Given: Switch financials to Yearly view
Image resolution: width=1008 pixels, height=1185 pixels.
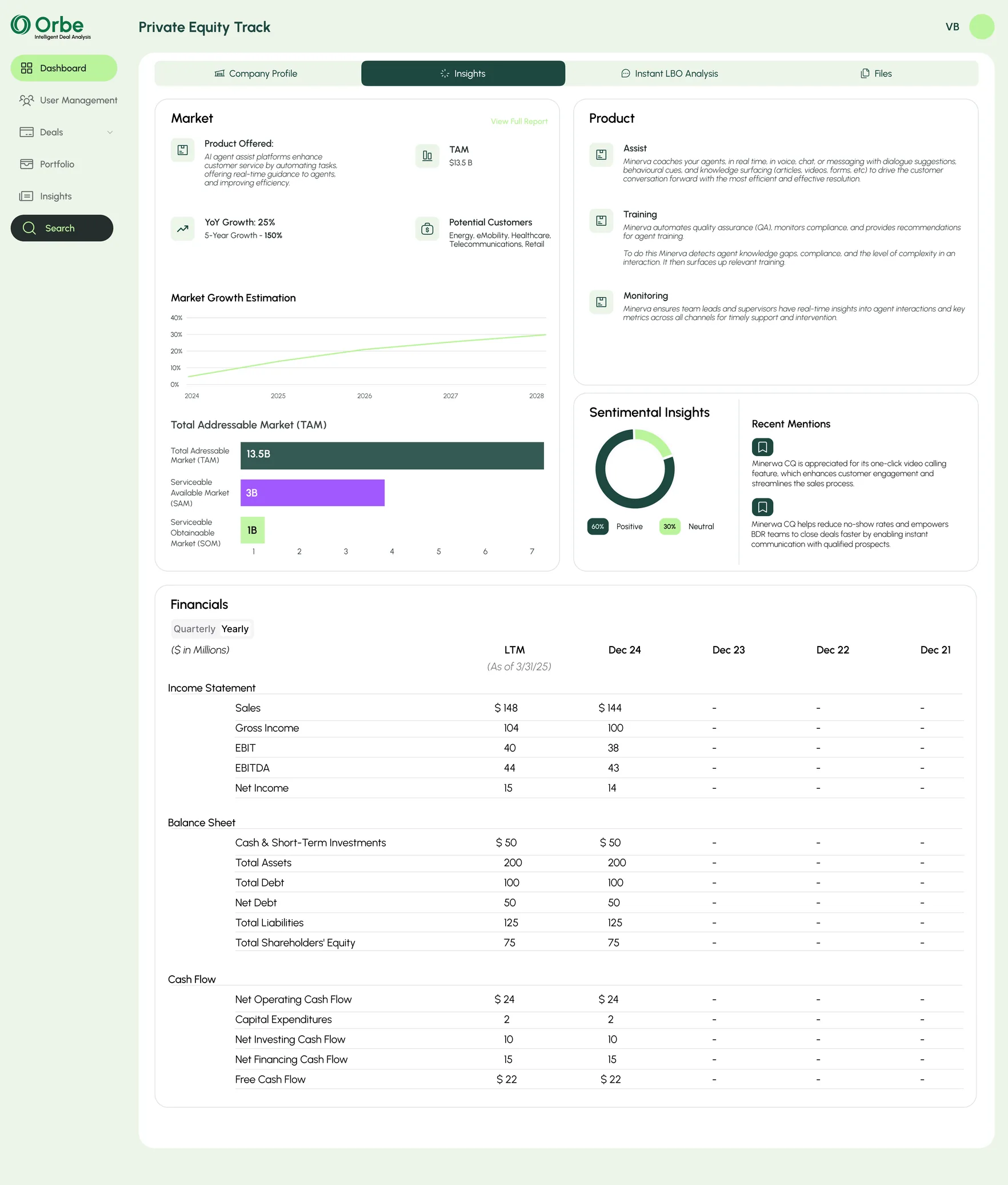Looking at the screenshot, I should [235, 629].
